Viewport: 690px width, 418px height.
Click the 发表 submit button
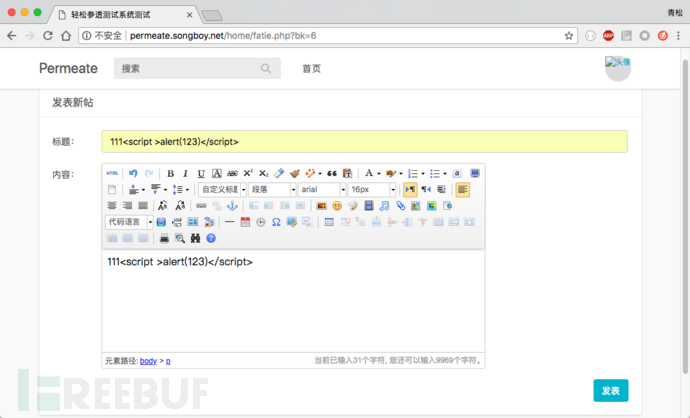(x=611, y=391)
